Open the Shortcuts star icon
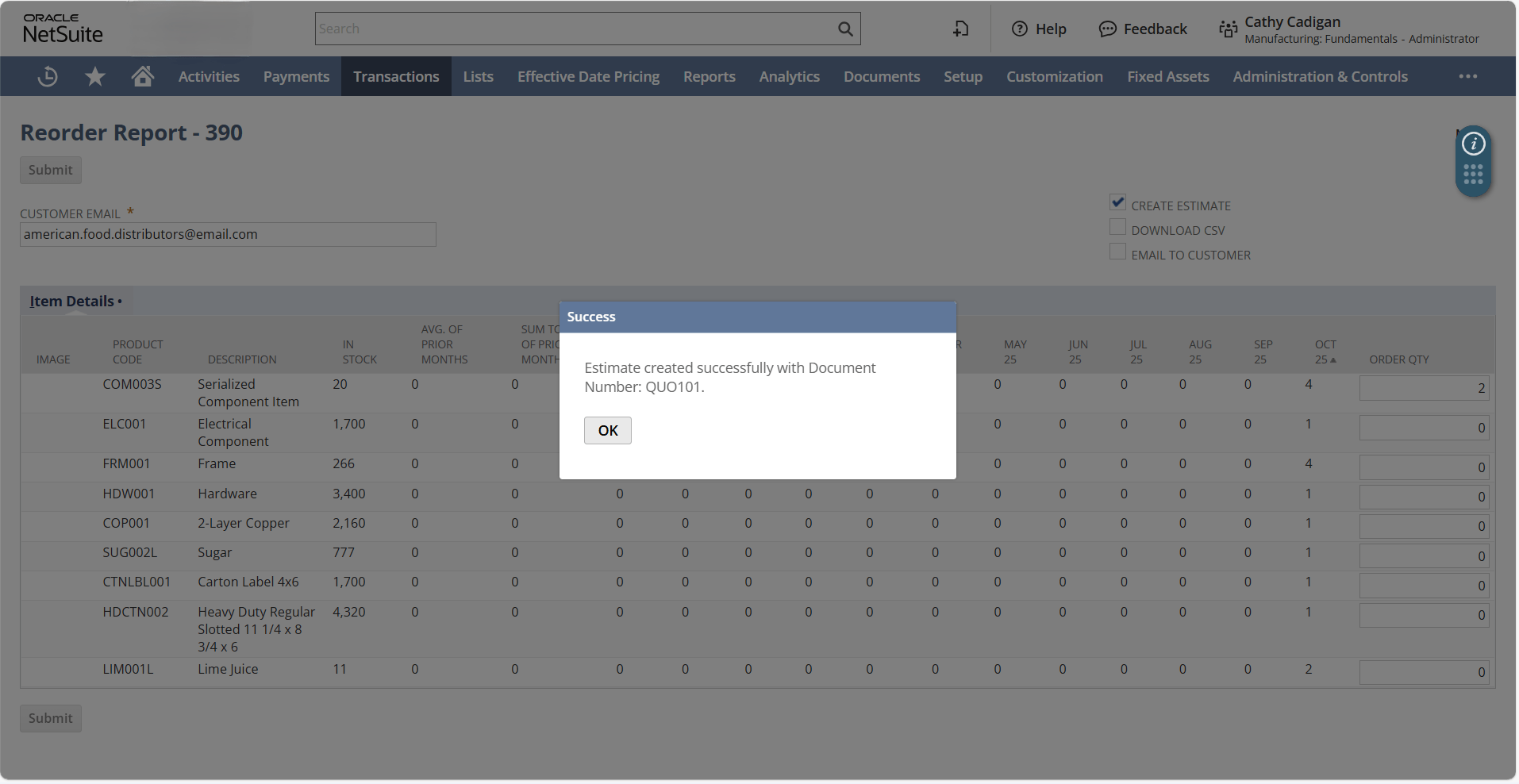The width and height of the screenshot is (1519, 784). point(95,77)
